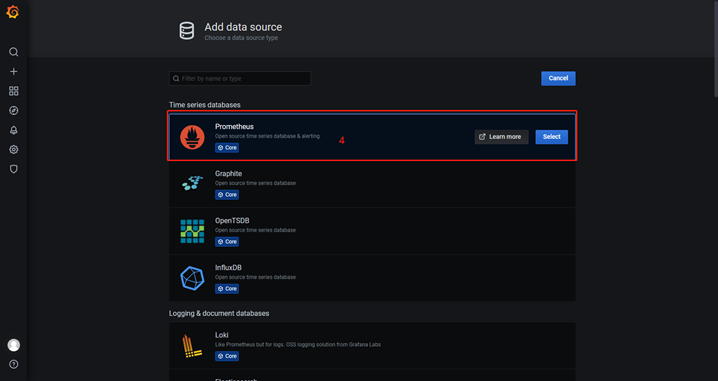Click Prometheus description about alerting

[267, 136]
